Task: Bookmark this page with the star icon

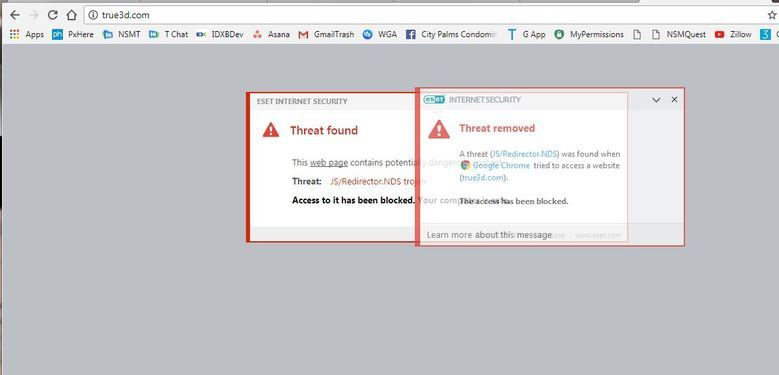Action: point(772,15)
